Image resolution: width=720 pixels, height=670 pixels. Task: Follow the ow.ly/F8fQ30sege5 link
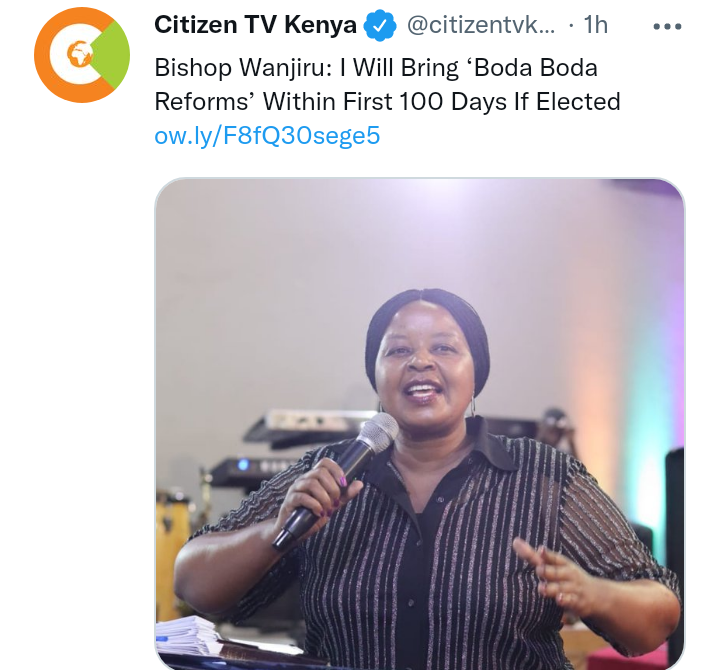coord(267,135)
